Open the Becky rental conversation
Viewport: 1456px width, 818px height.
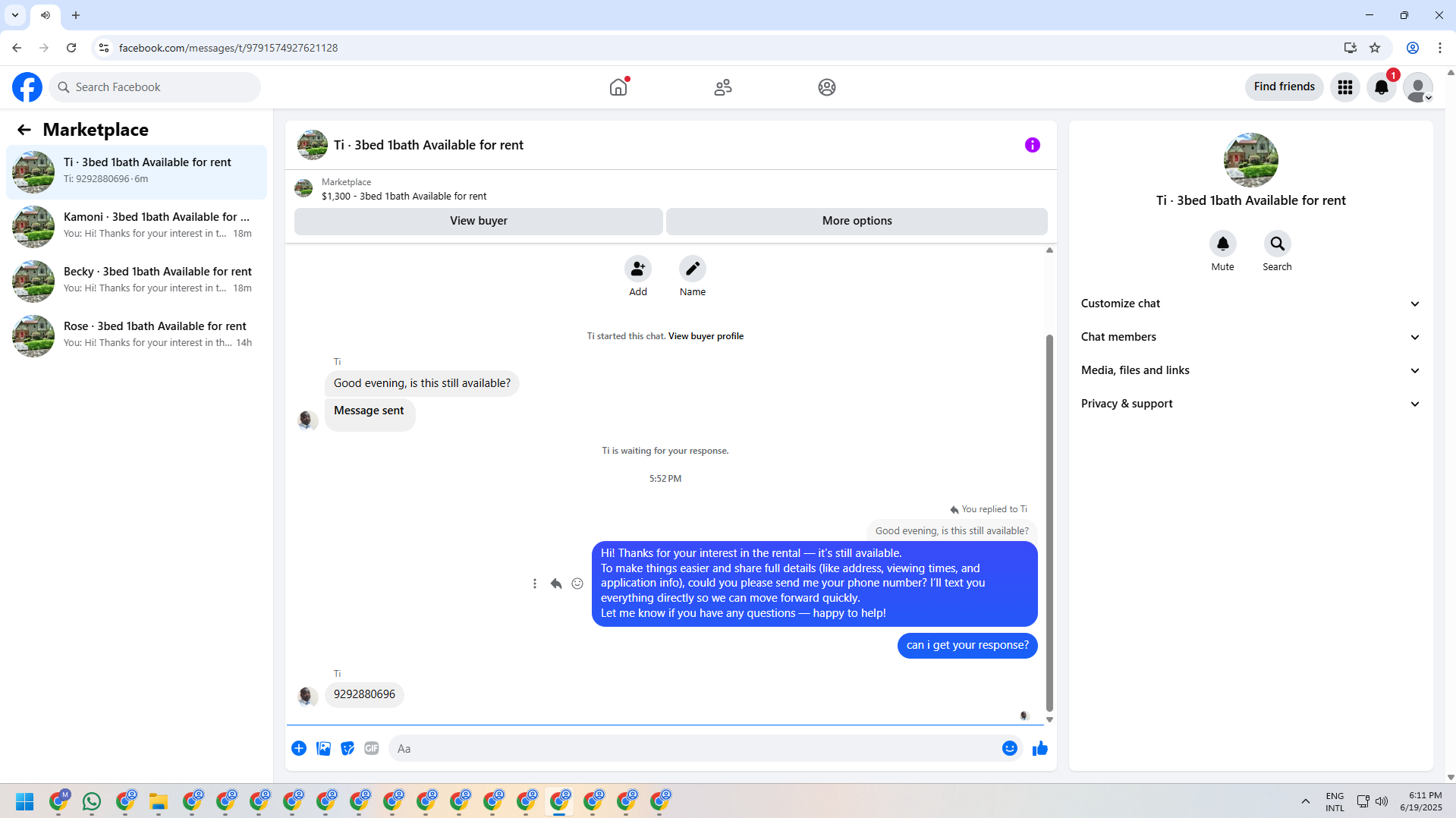137,282
